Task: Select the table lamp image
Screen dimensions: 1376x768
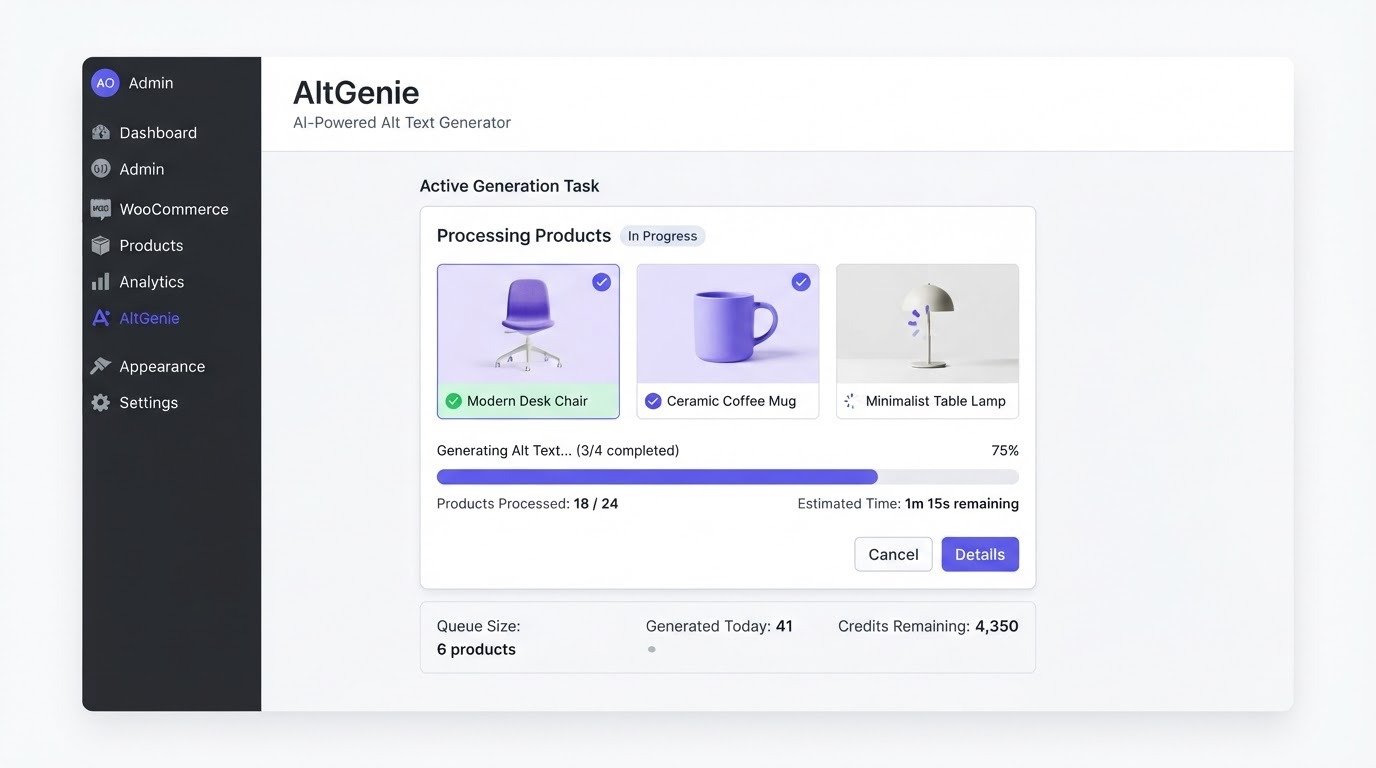Action: tap(927, 324)
